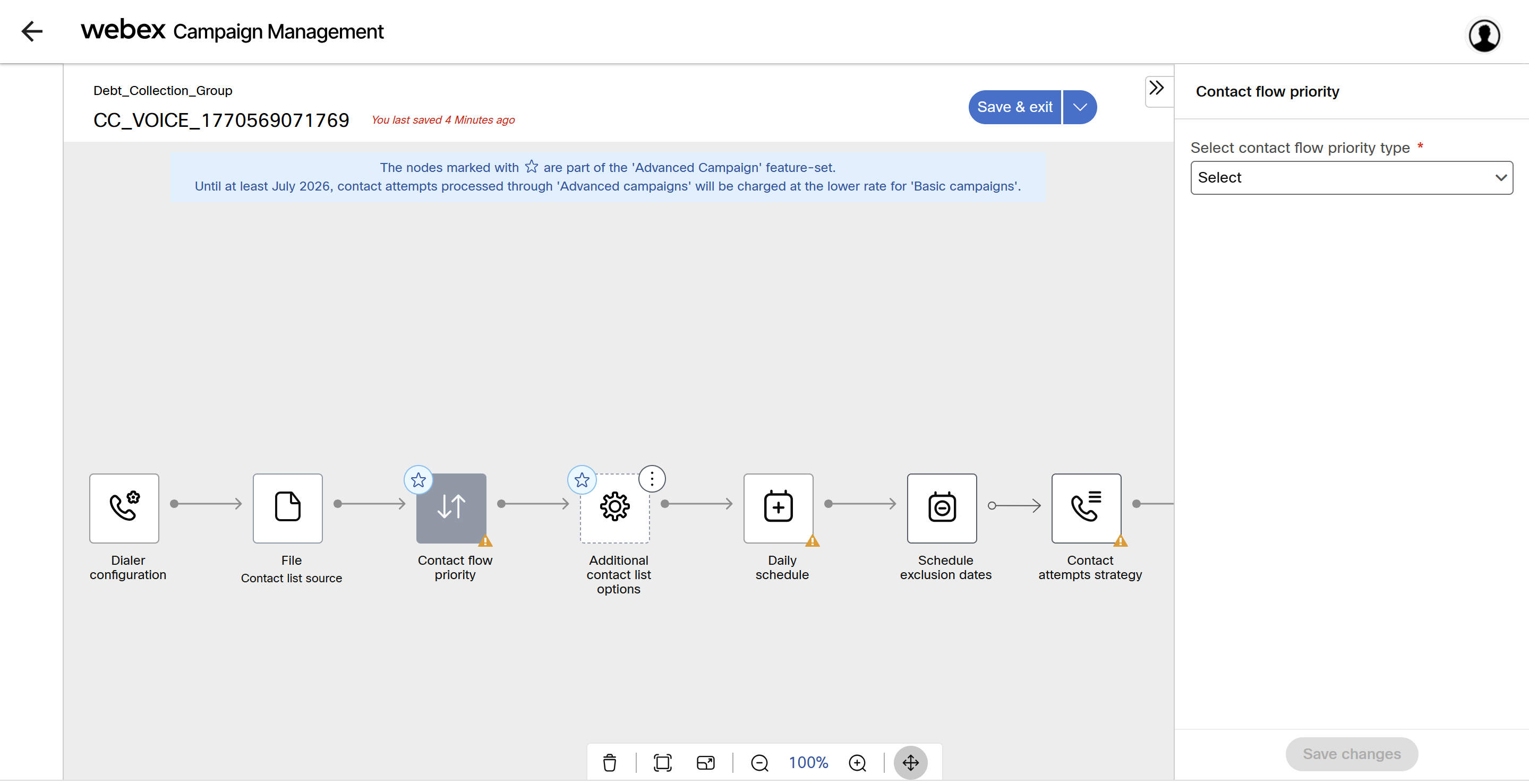Click the Dialer configuration node icon

(124, 507)
